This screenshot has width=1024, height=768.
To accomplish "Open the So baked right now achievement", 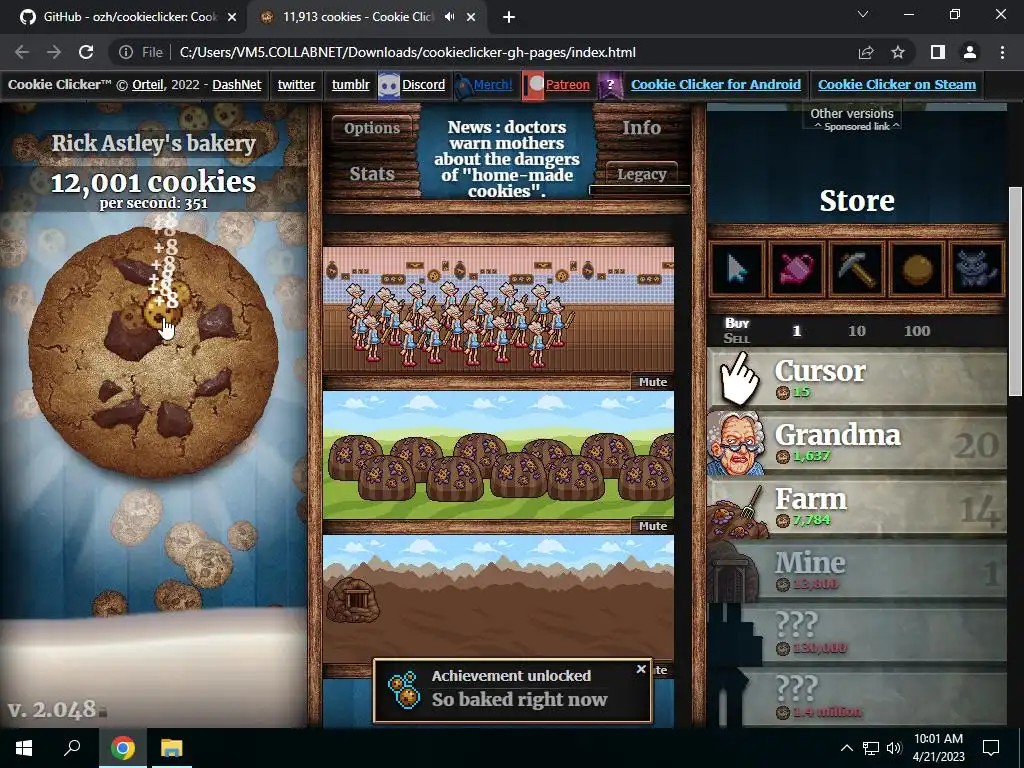I will click(x=512, y=692).
